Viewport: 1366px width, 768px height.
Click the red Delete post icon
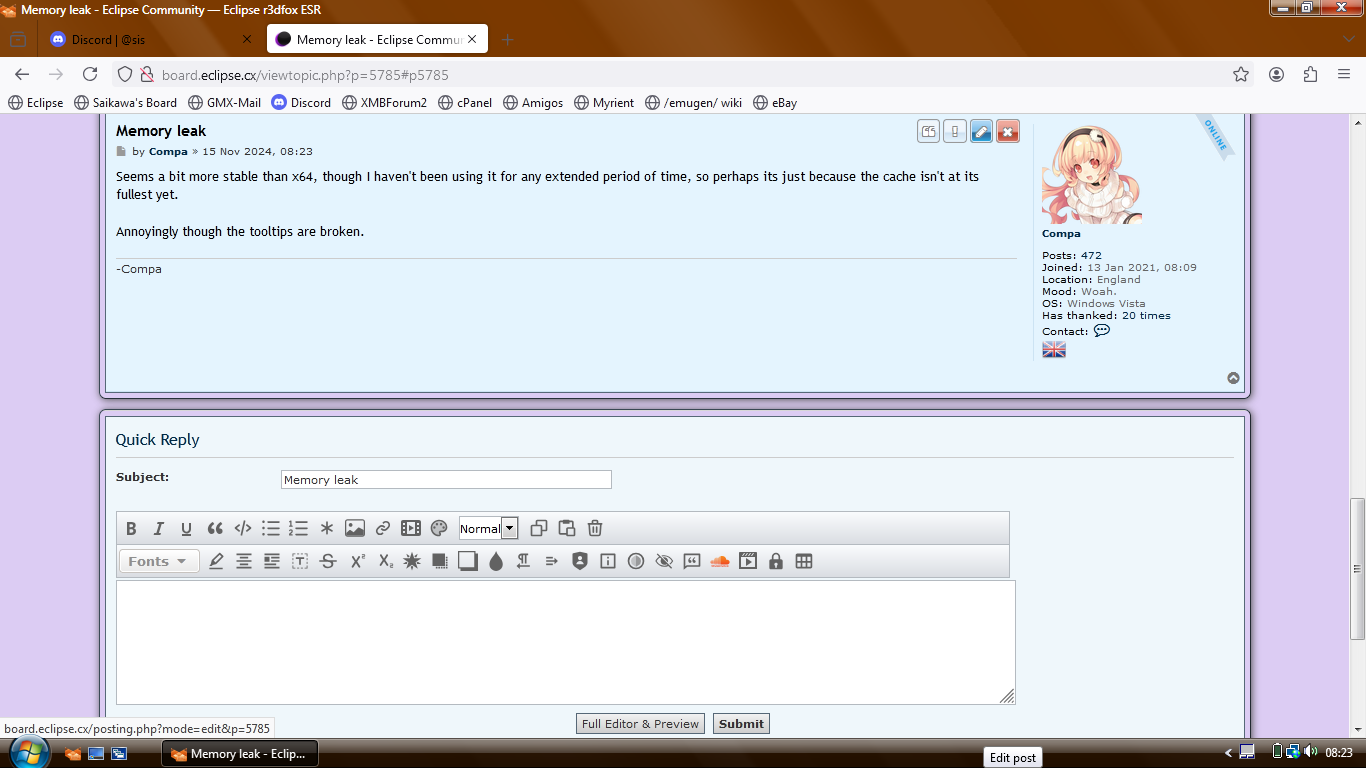coord(1007,132)
